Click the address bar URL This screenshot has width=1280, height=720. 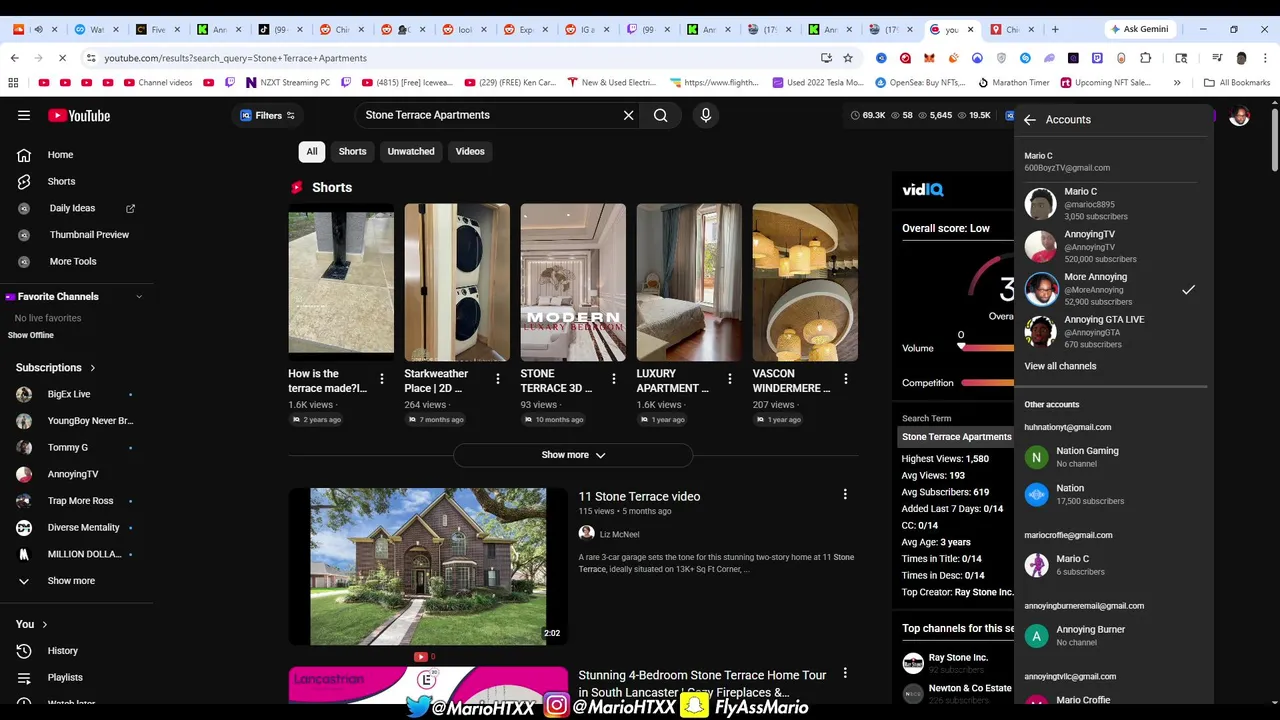235,58
